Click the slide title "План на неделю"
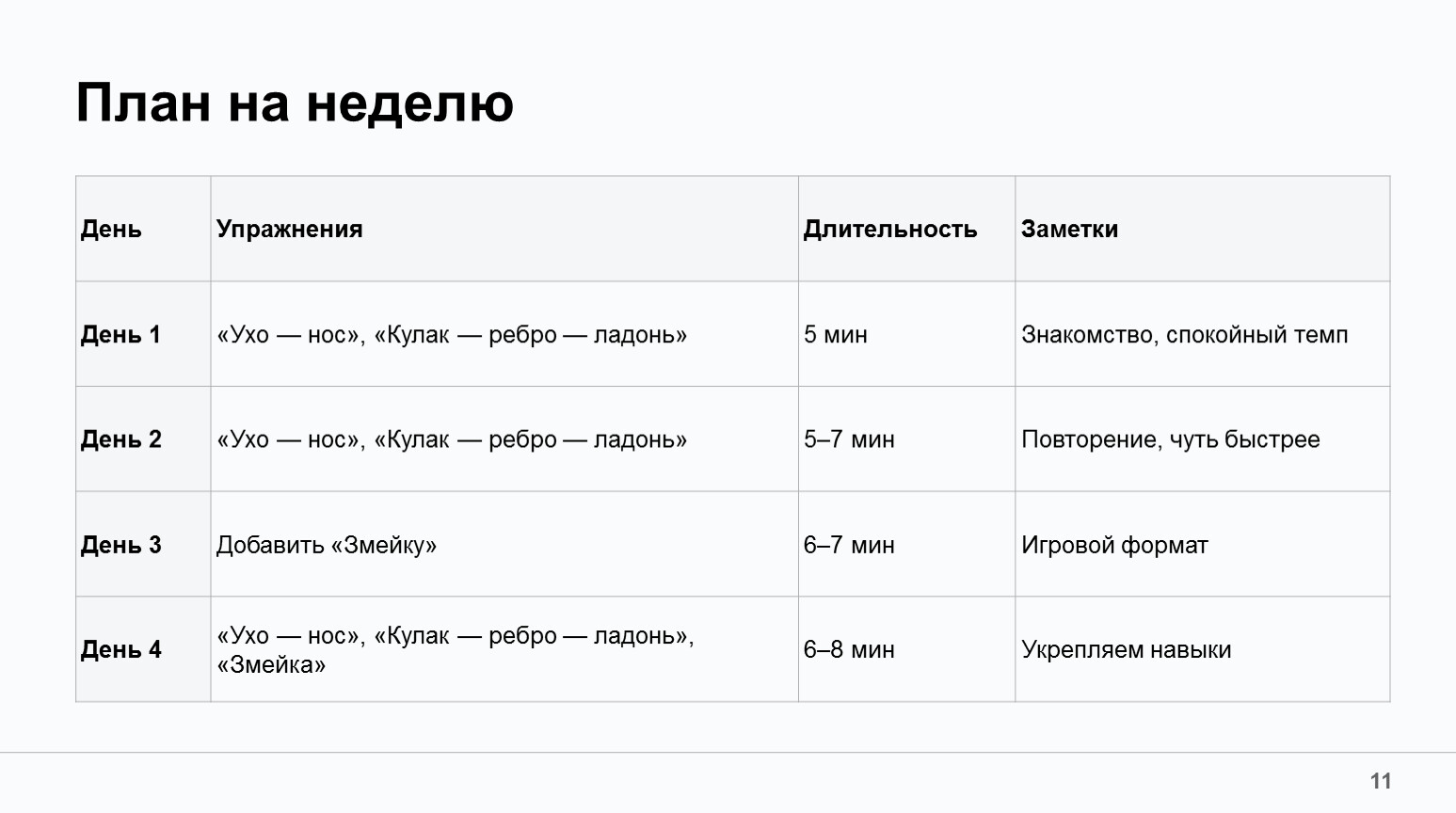Image resolution: width=1456 pixels, height=813 pixels. pyautogui.click(x=295, y=103)
